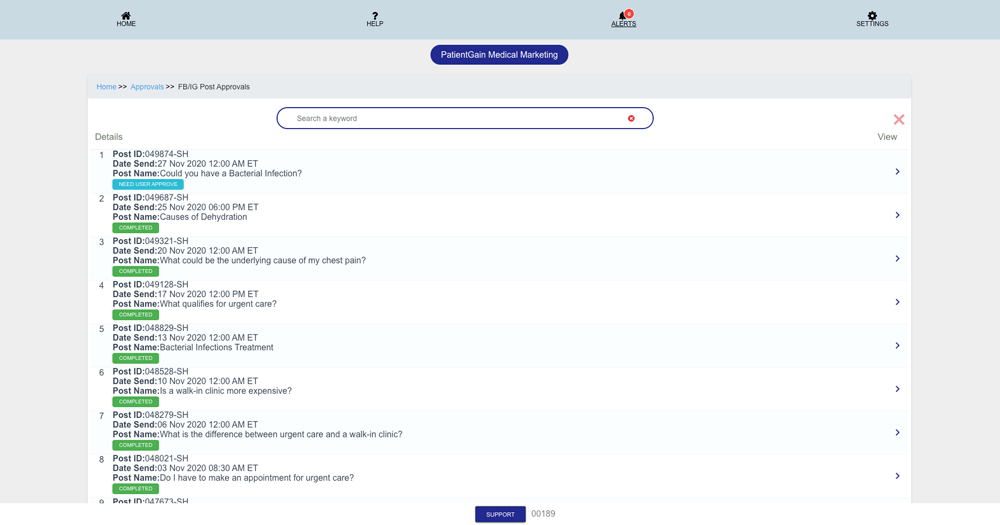Screen dimensions: 1000x525
Task: Click COMPLETED badge under post 048528-SH
Action: click(136, 402)
